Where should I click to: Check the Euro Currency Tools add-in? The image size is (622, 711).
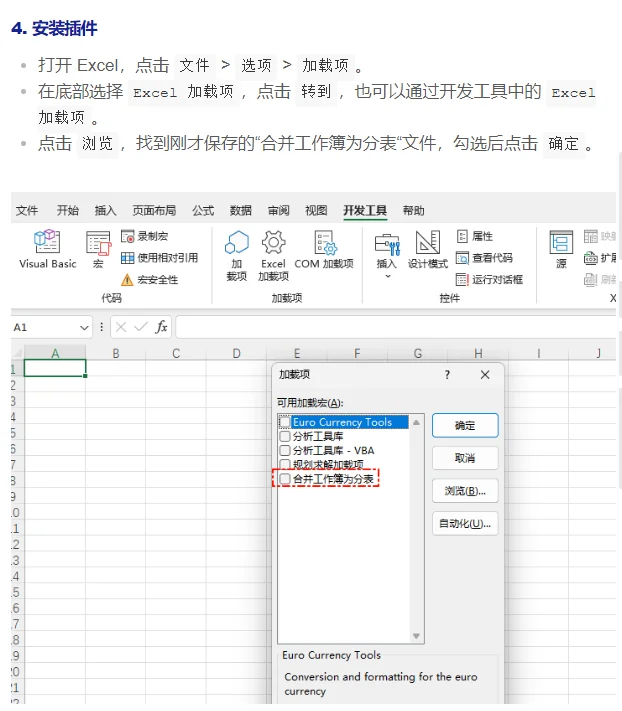coord(285,422)
